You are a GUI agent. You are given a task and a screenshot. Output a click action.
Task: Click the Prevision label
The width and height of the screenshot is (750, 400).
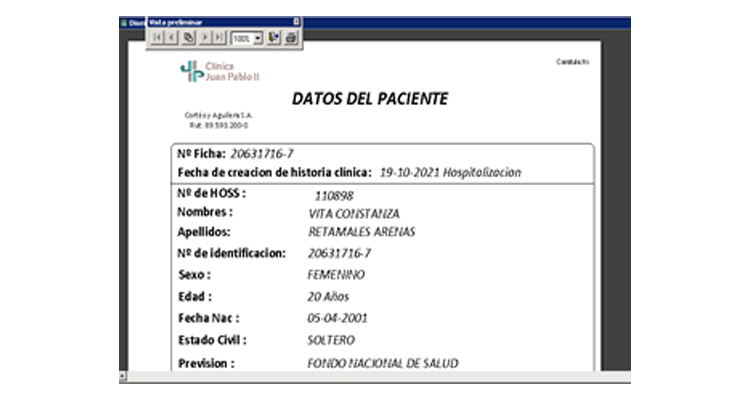207,363
